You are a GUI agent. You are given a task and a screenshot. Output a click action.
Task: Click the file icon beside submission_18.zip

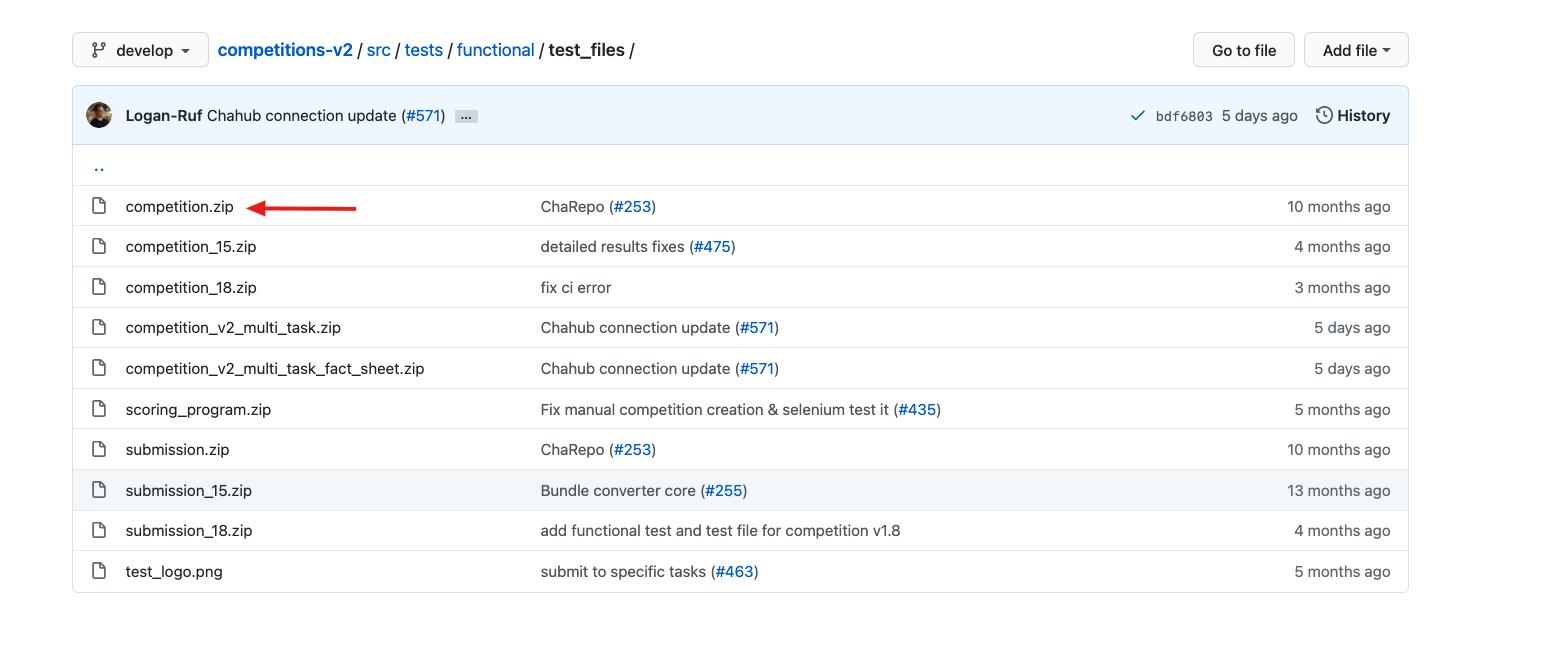99,530
